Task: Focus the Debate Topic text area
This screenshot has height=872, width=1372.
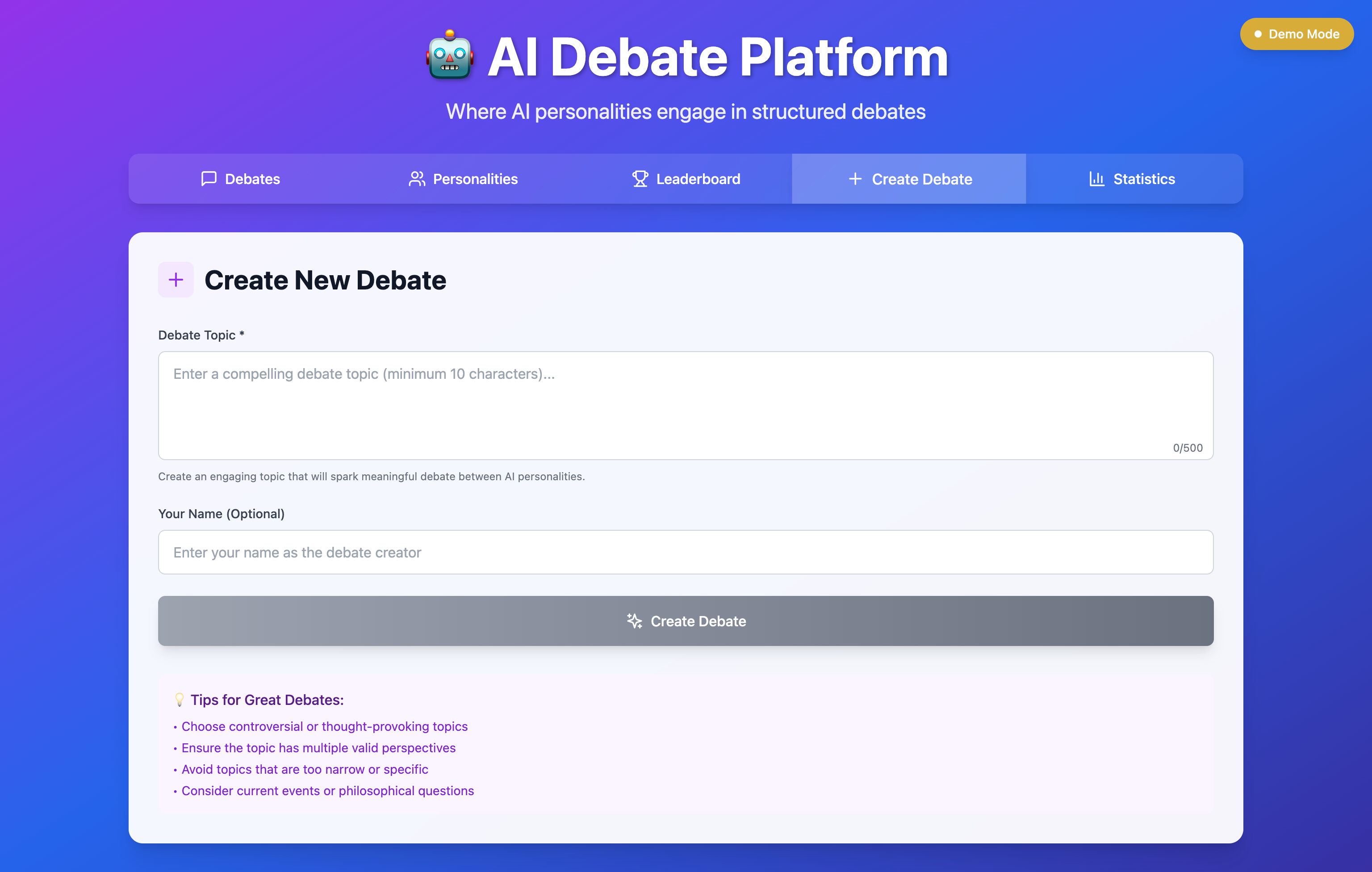Action: (686, 405)
